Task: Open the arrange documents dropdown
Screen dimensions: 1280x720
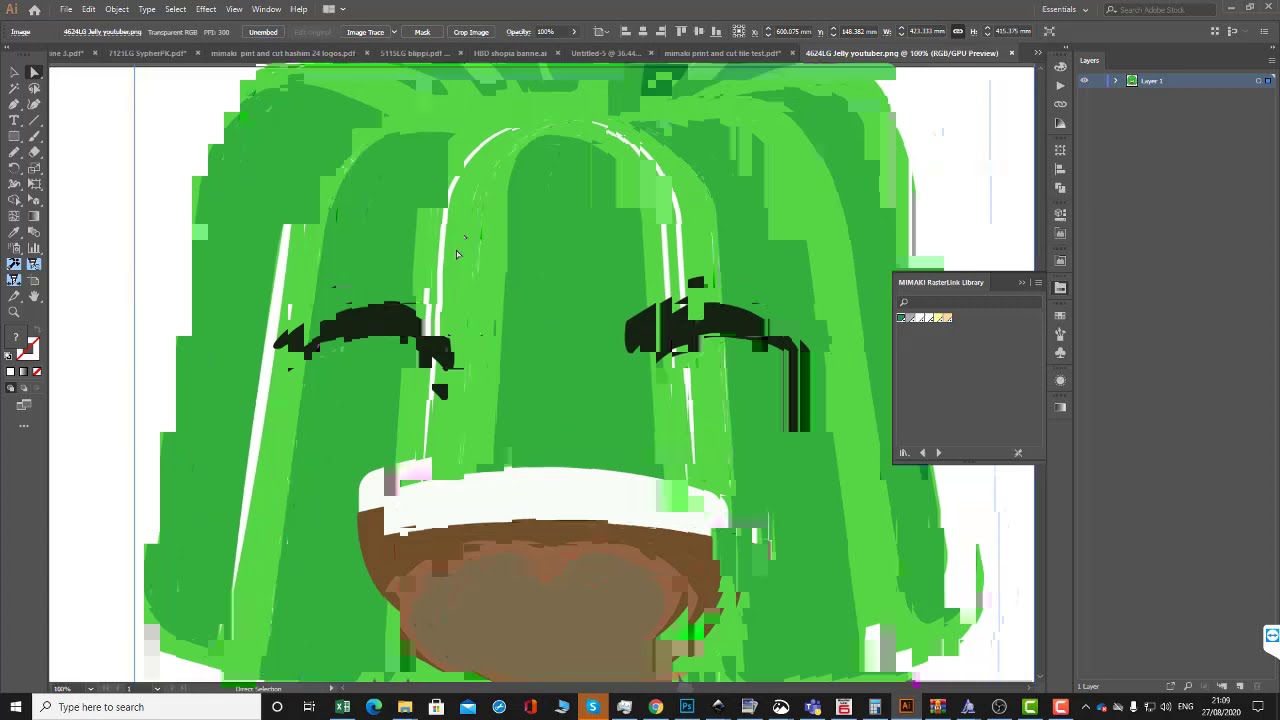Action: pyautogui.click(x=332, y=9)
